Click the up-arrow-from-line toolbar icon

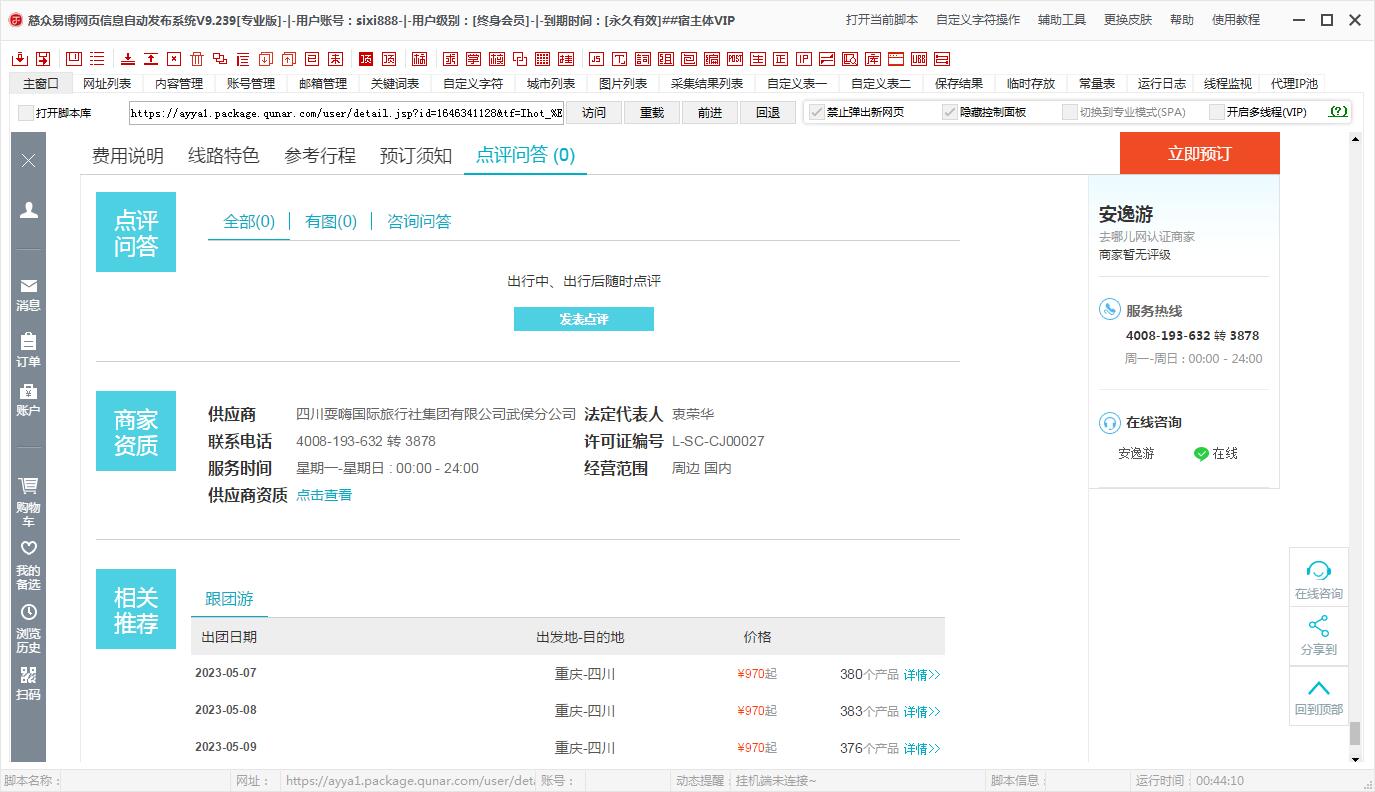tap(150, 59)
